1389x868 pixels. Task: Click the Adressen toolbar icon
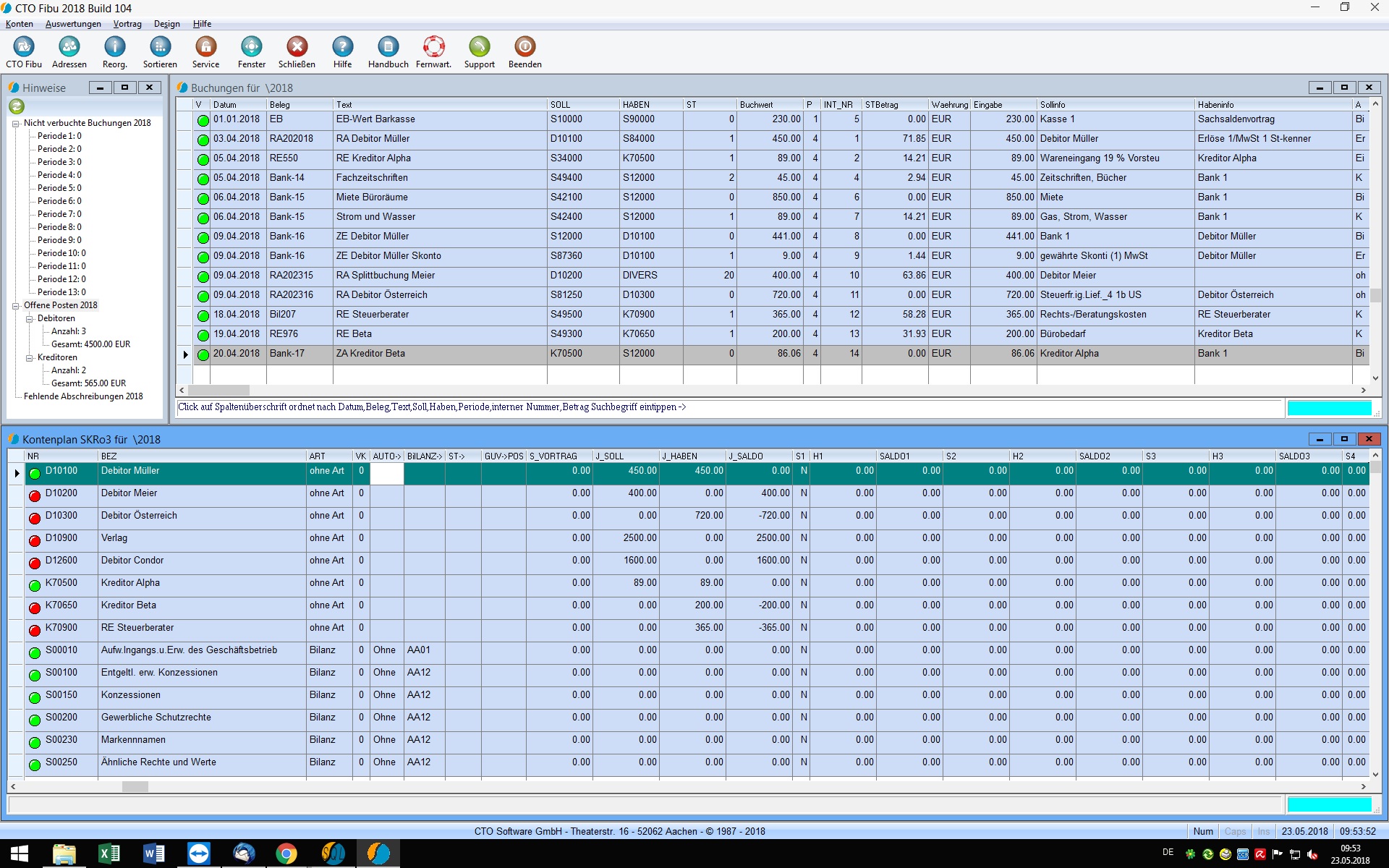tap(69, 48)
